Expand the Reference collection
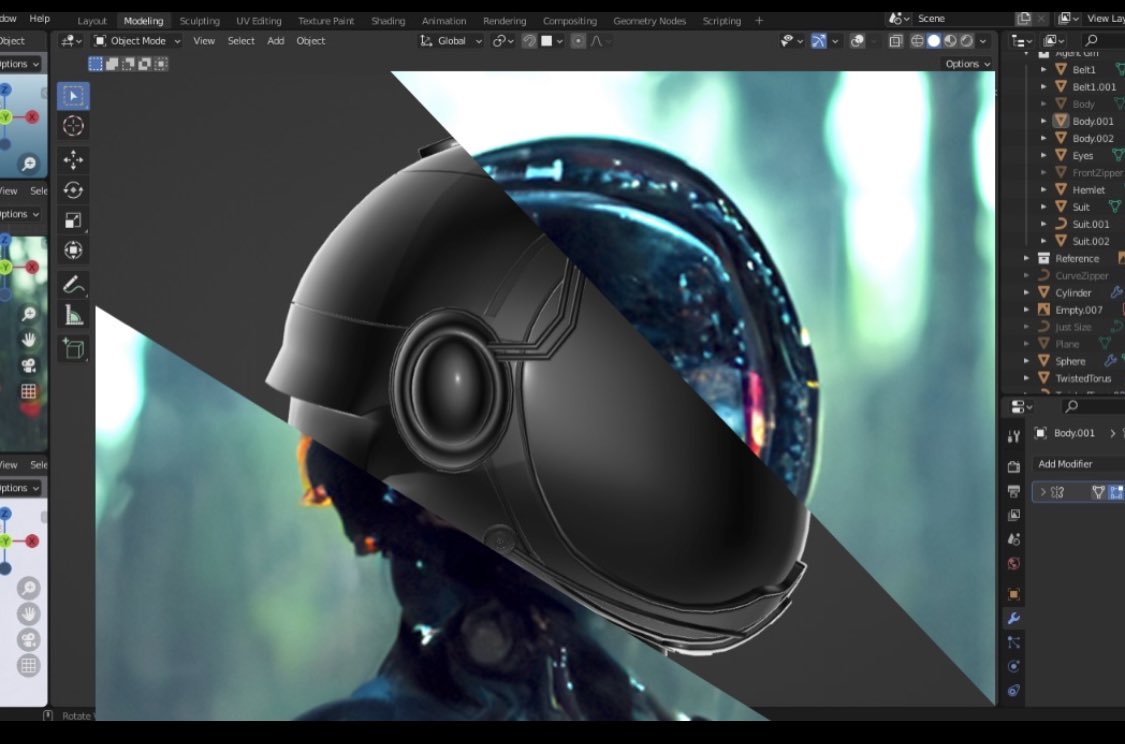The width and height of the screenshot is (1125, 744). (x=1027, y=258)
